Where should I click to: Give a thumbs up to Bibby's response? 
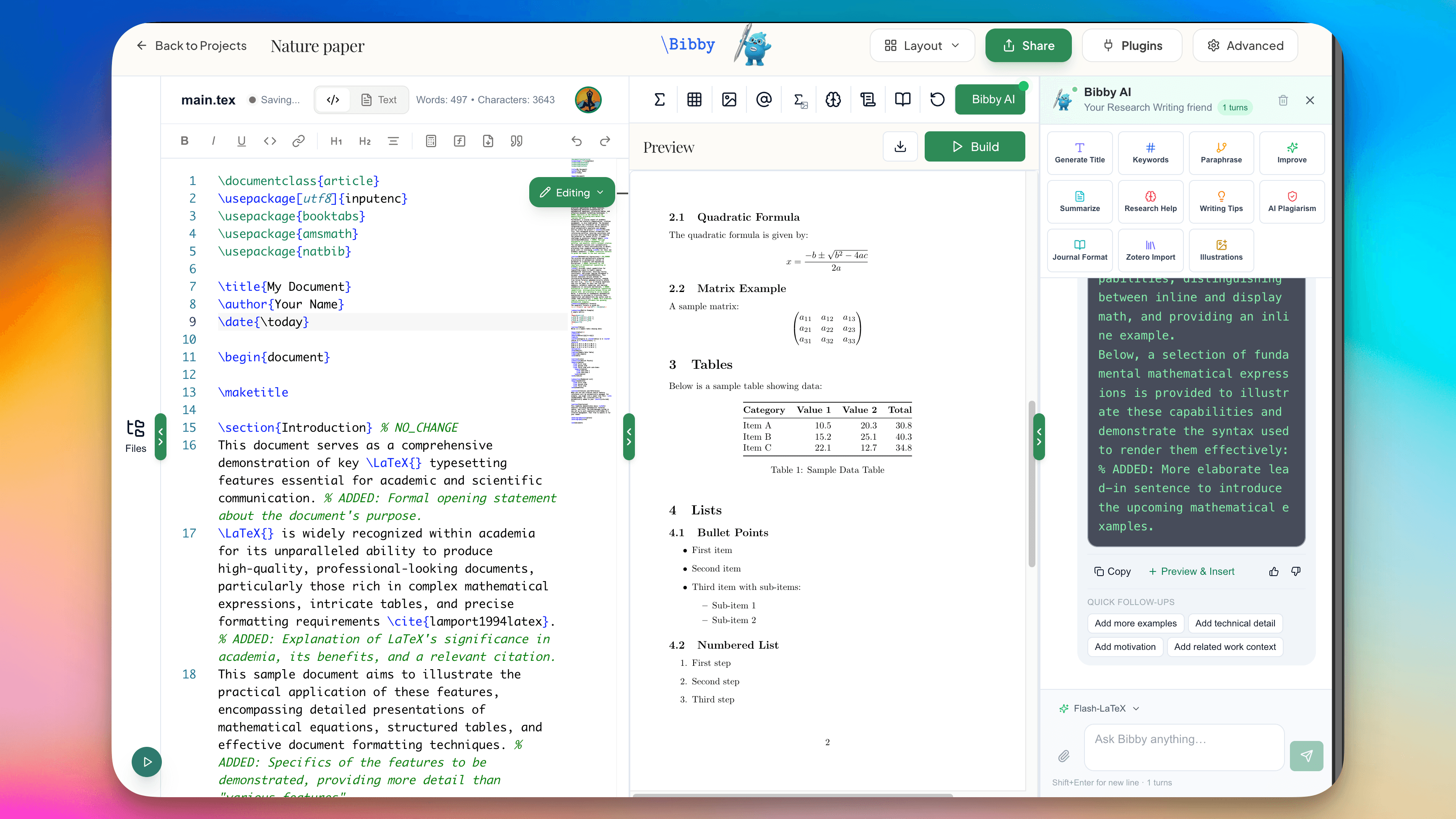[1274, 572]
